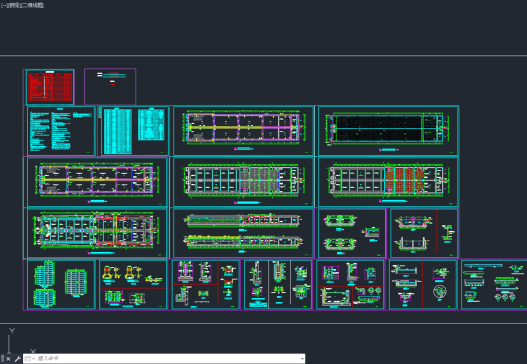Select the cyan text notes sheet
The width and height of the screenshot is (527, 364).
61,131
